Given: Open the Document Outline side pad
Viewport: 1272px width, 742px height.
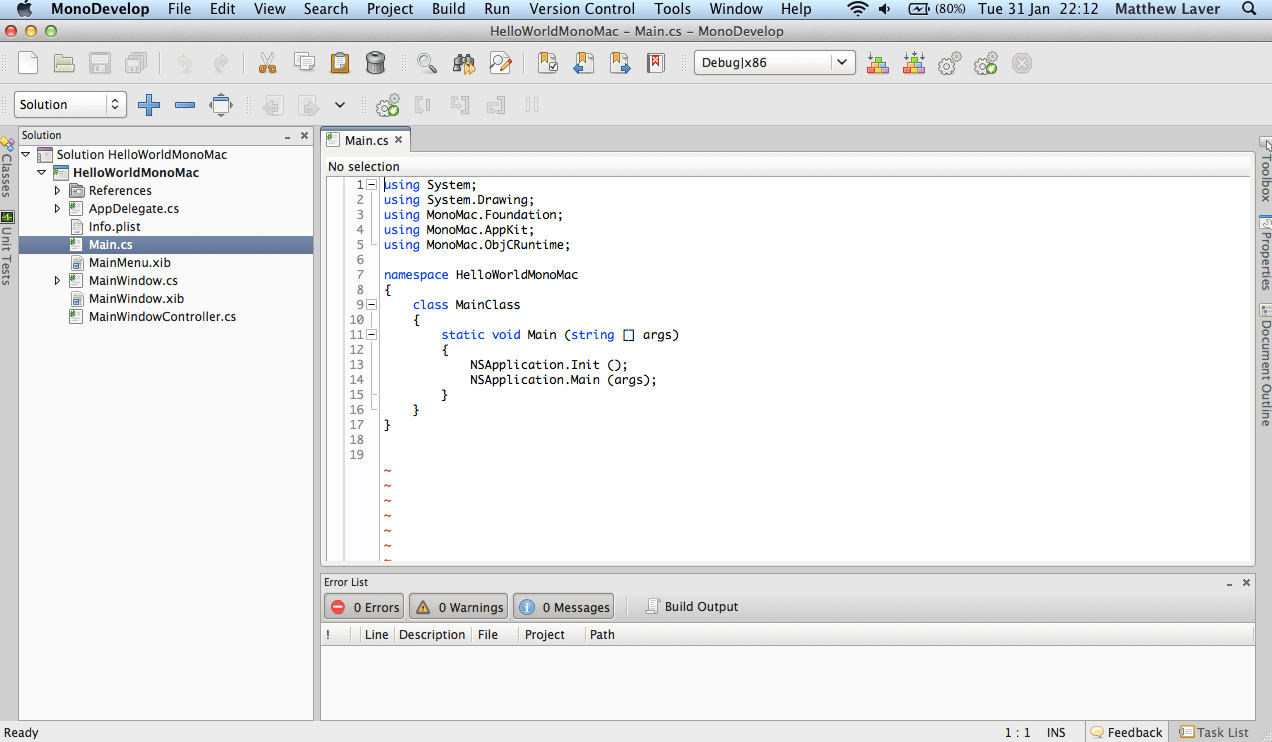Looking at the screenshot, I should (x=1265, y=366).
